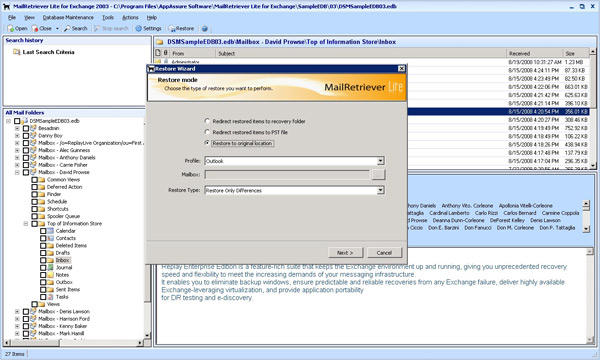Open the Profile dropdown

380,161
